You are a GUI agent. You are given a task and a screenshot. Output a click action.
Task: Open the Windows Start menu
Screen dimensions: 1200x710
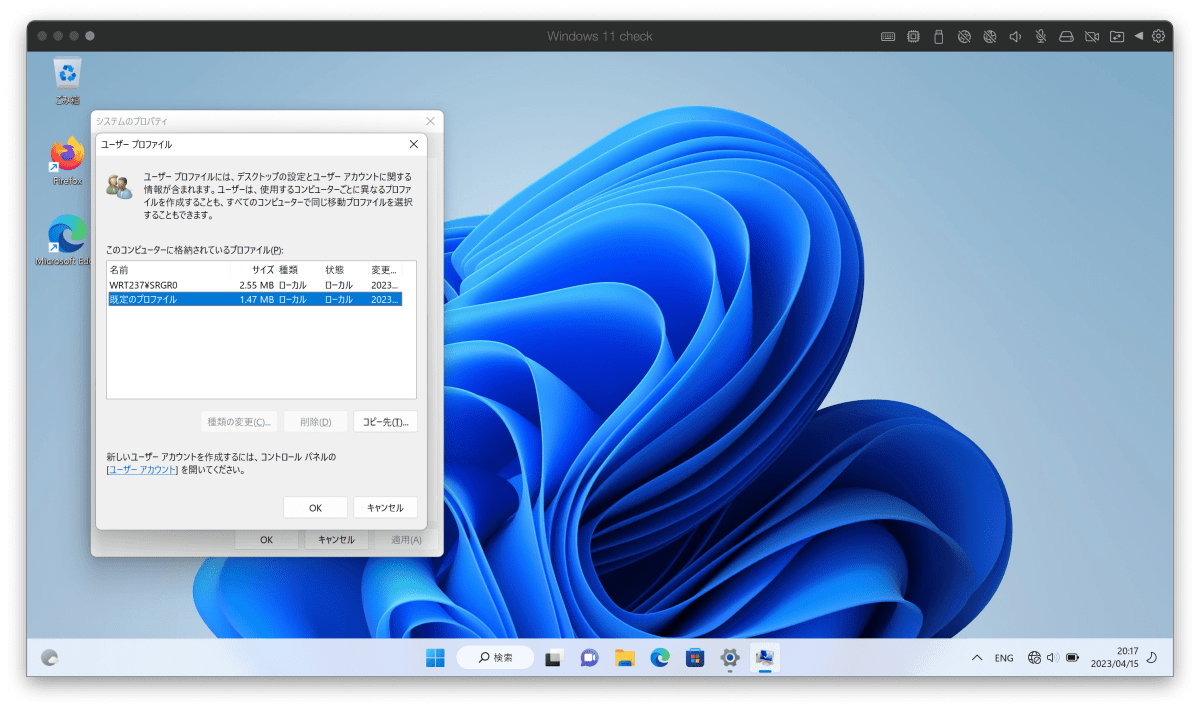click(x=435, y=657)
